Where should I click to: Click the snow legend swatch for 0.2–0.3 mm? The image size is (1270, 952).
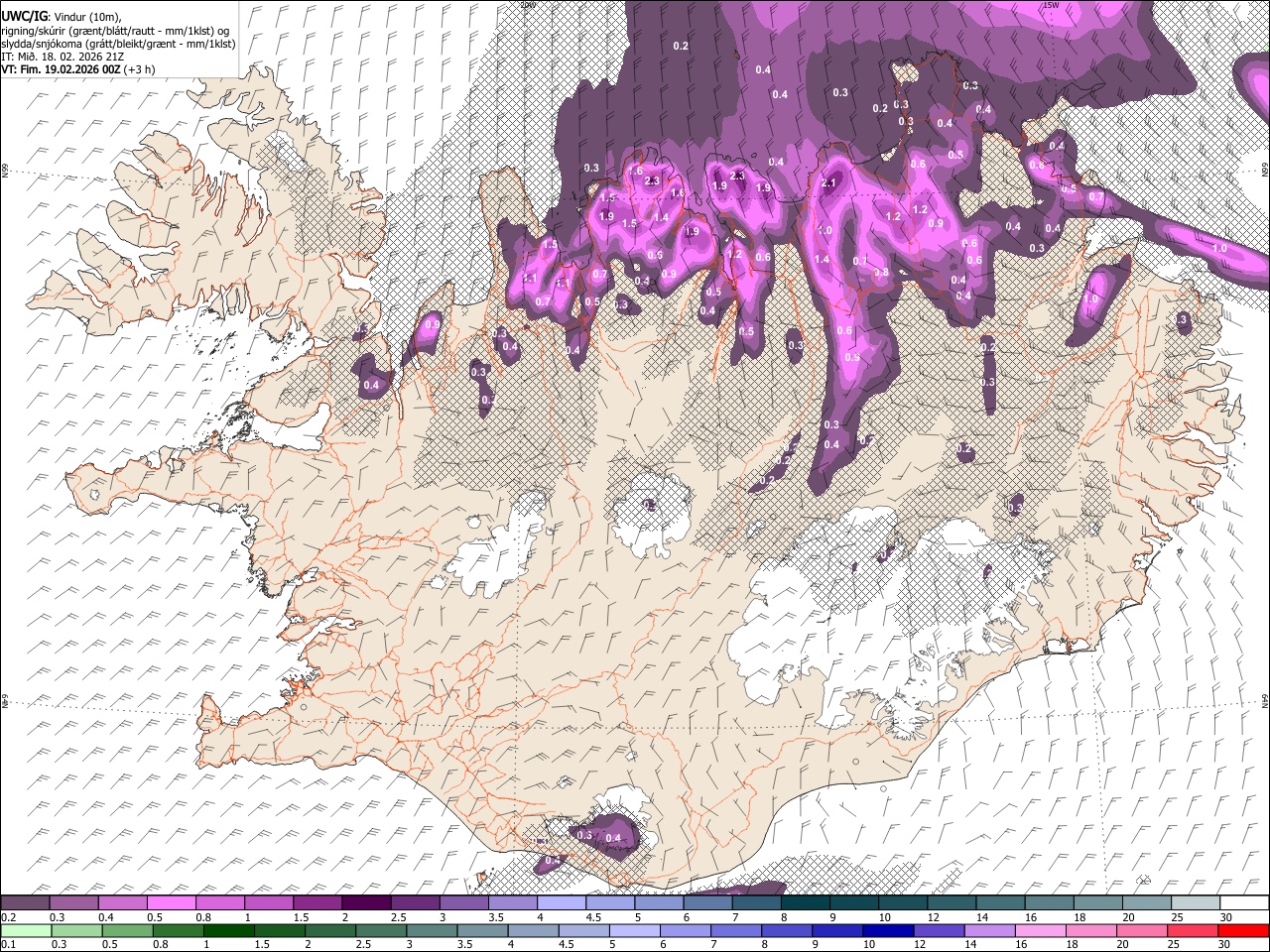(26, 903)
